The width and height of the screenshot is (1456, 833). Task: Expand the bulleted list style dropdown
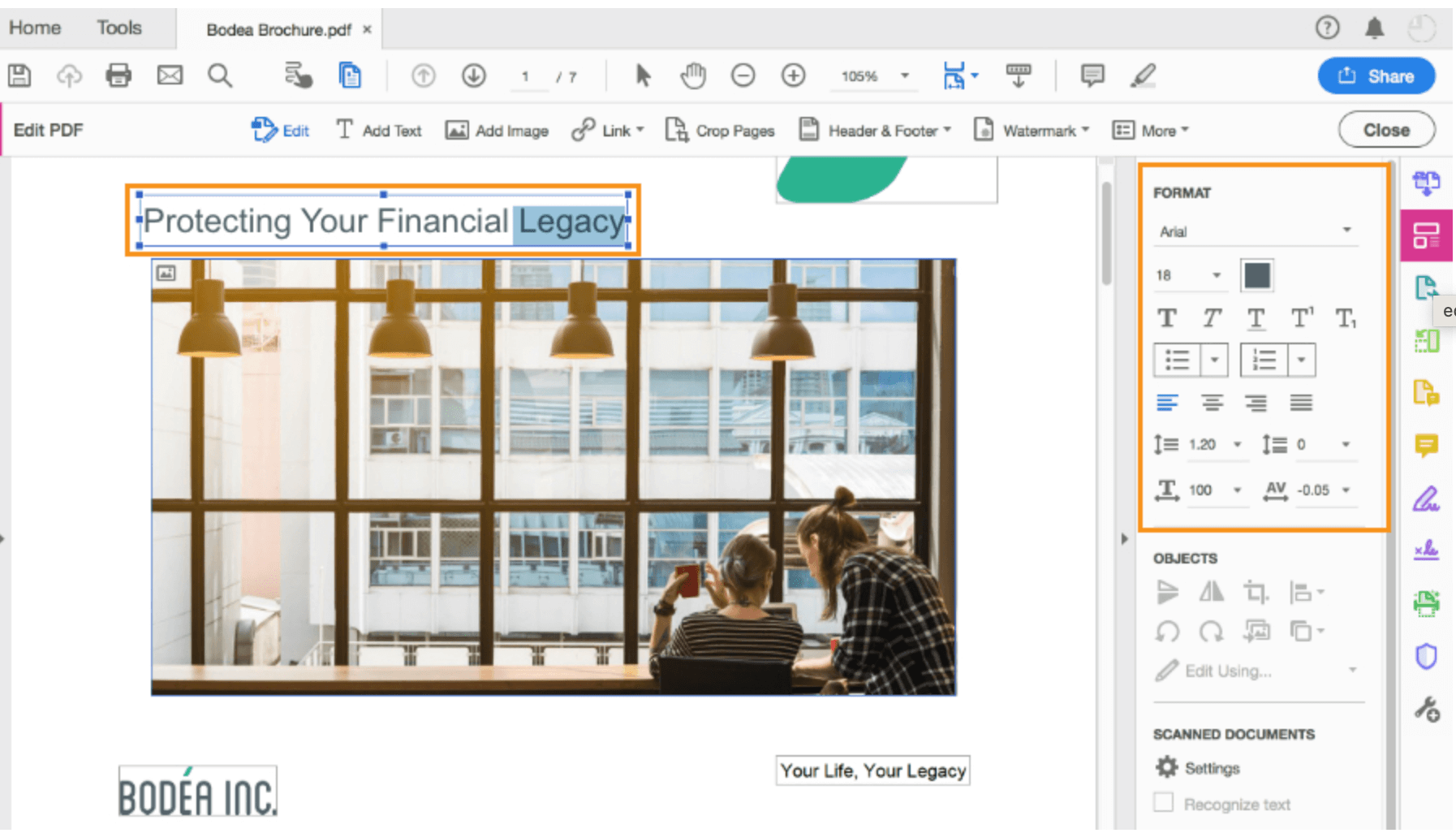tap(1214, 360)
